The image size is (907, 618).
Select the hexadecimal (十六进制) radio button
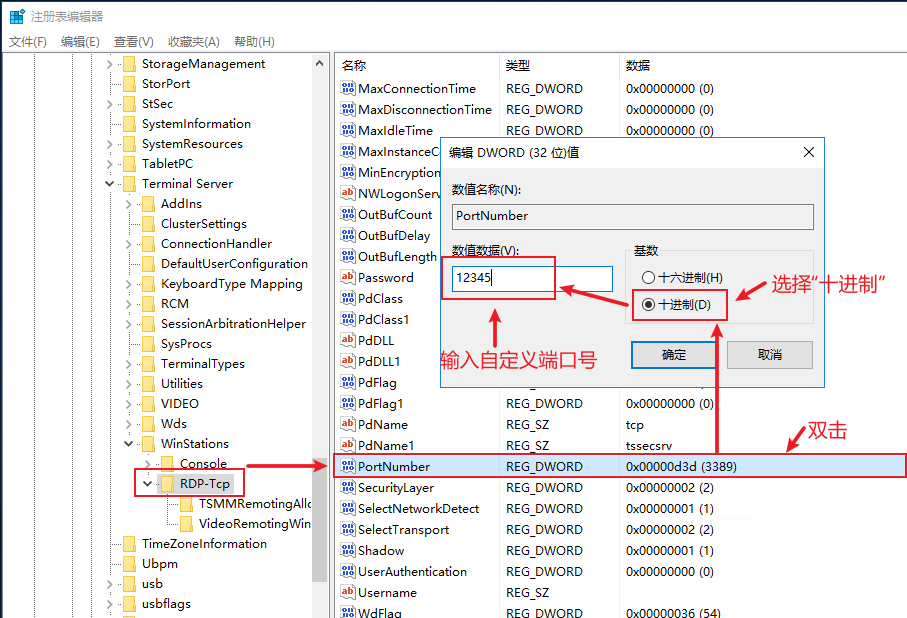[x=648, y=278]
